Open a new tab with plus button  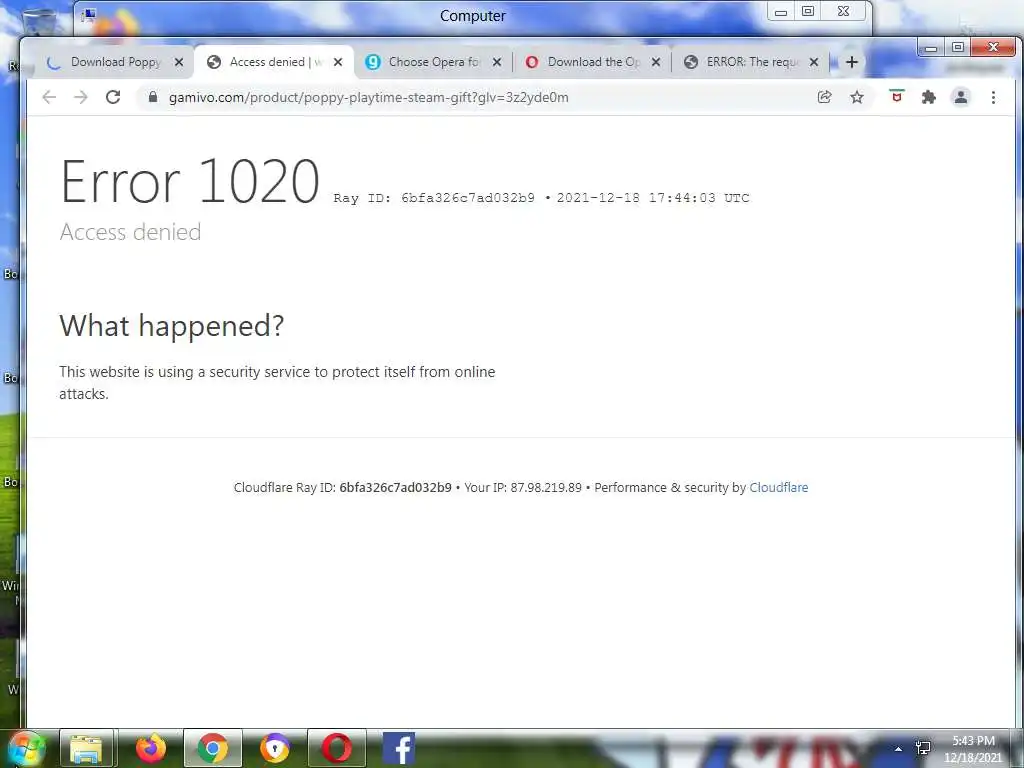click(x=852, y=62)
